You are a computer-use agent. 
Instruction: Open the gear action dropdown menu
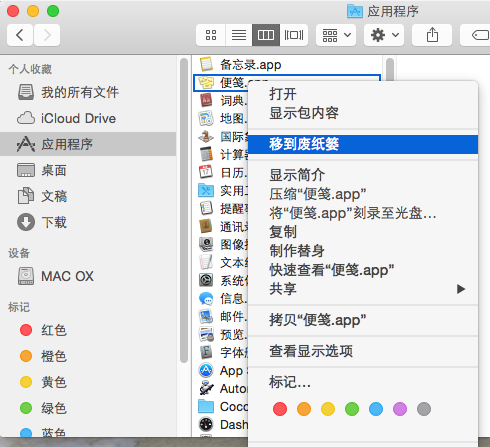(x=384, y=35)
